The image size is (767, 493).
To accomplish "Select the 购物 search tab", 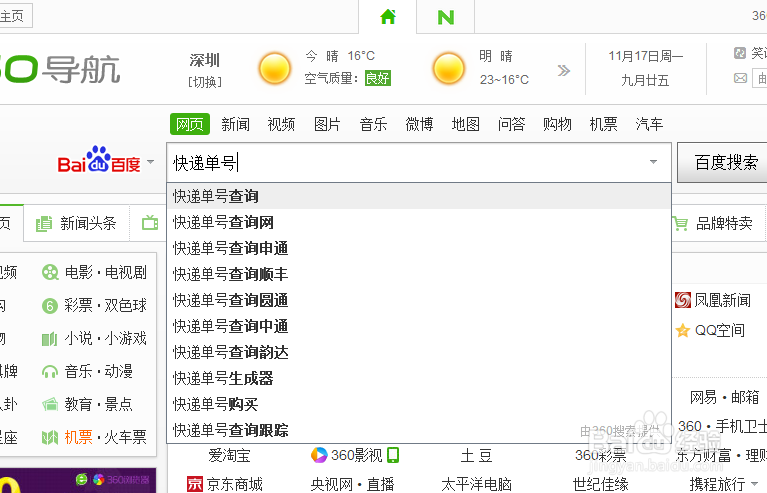I will click(x=557, y=124).
